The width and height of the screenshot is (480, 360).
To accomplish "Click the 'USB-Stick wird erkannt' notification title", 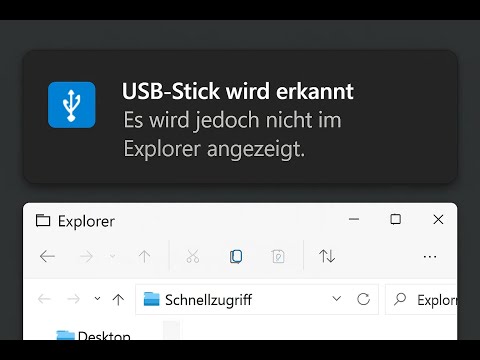I will (x=238, y=91).
